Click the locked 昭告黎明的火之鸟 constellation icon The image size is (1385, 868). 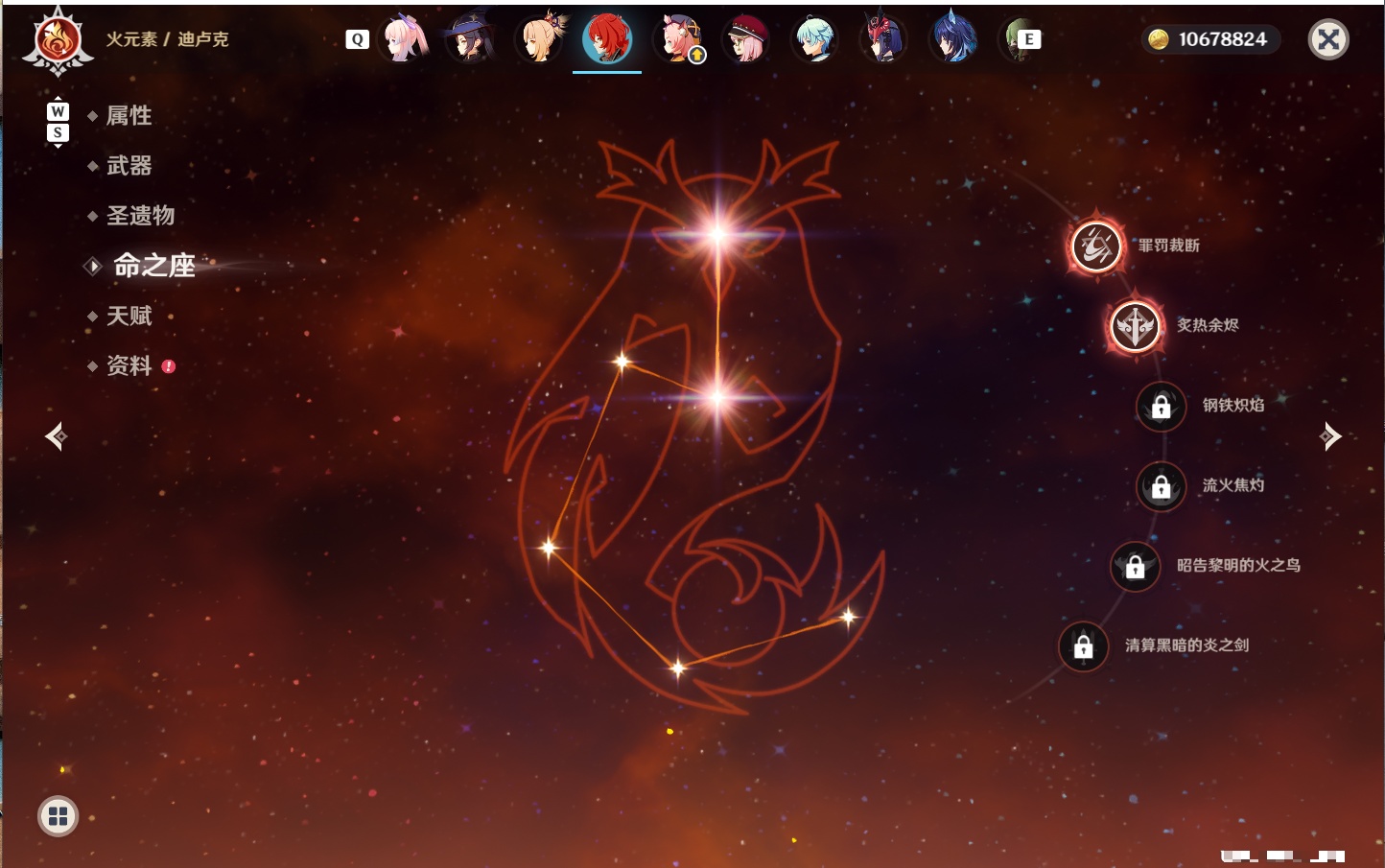tap(1135, 566)
